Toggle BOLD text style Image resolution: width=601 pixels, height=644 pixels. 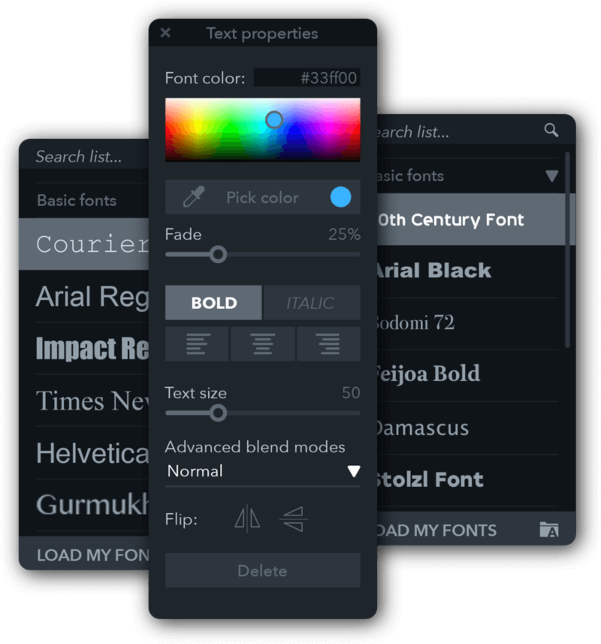click(x=214, y=303)
